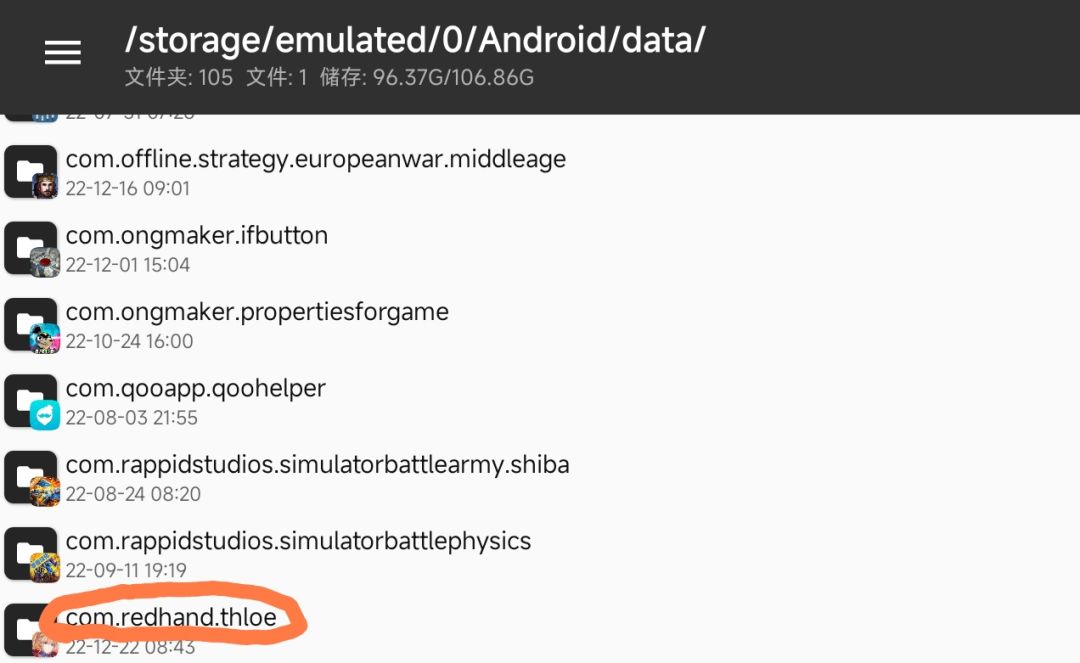
Task: Click the com.qooapp.qoohelper folder icon
Action: (x=30, y=401)
